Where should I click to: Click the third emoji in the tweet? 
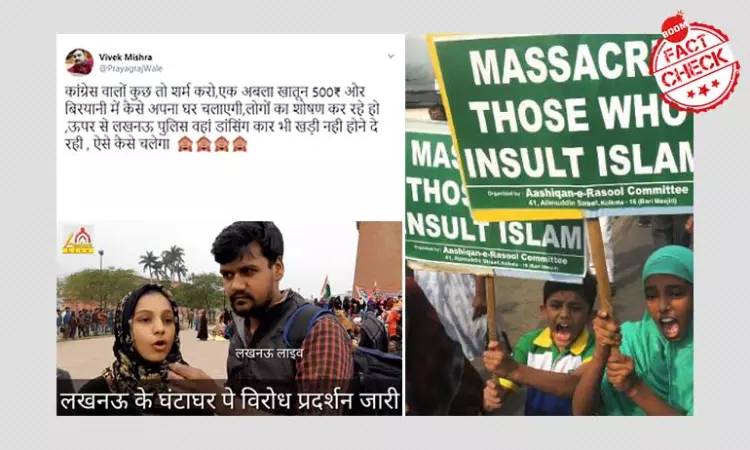click(x=221, y=144)
